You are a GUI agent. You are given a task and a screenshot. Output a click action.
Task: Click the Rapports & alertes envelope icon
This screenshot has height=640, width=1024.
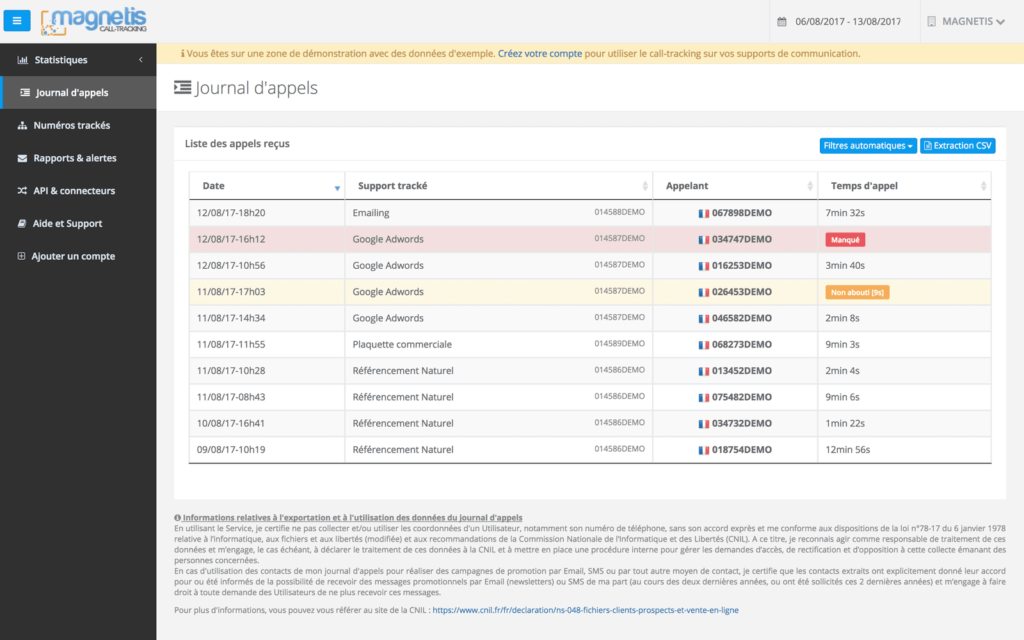(x=22, y=158)
